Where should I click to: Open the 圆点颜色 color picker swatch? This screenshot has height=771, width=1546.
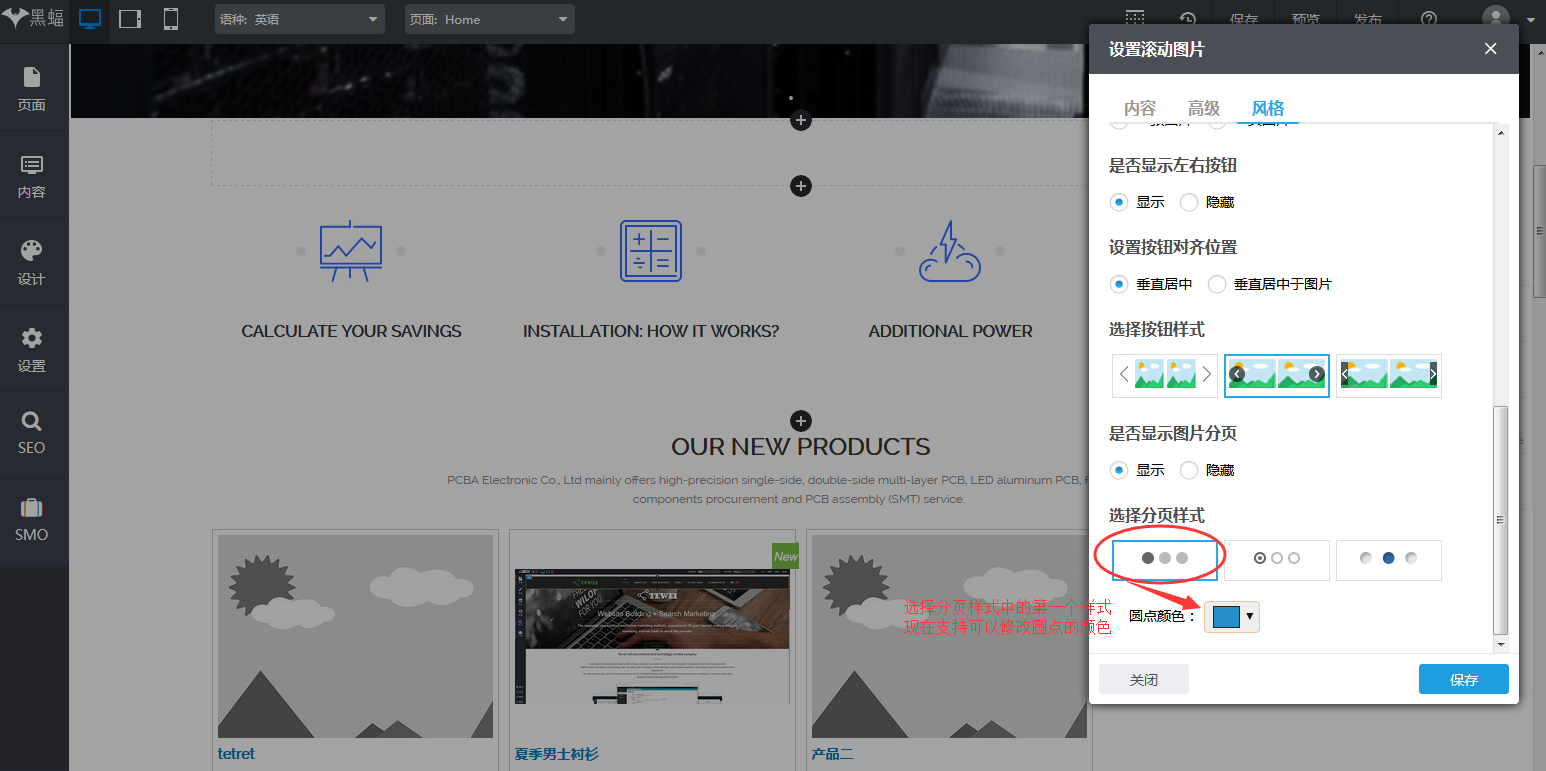coord(1231,617)
